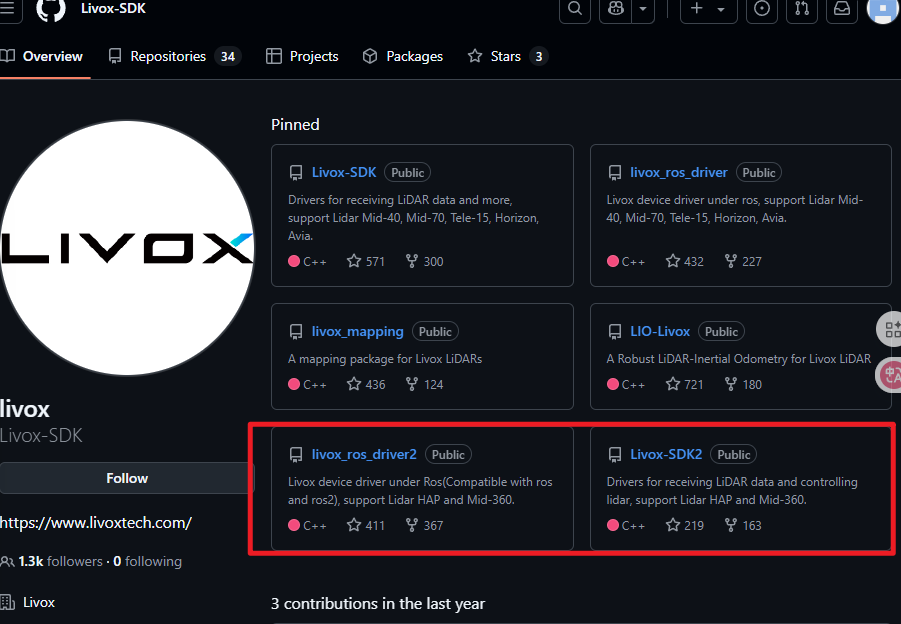901x624 pixels.
Task: Open the livox_mapping repository link
Action: pyautogui.click(x=357, y=332)
